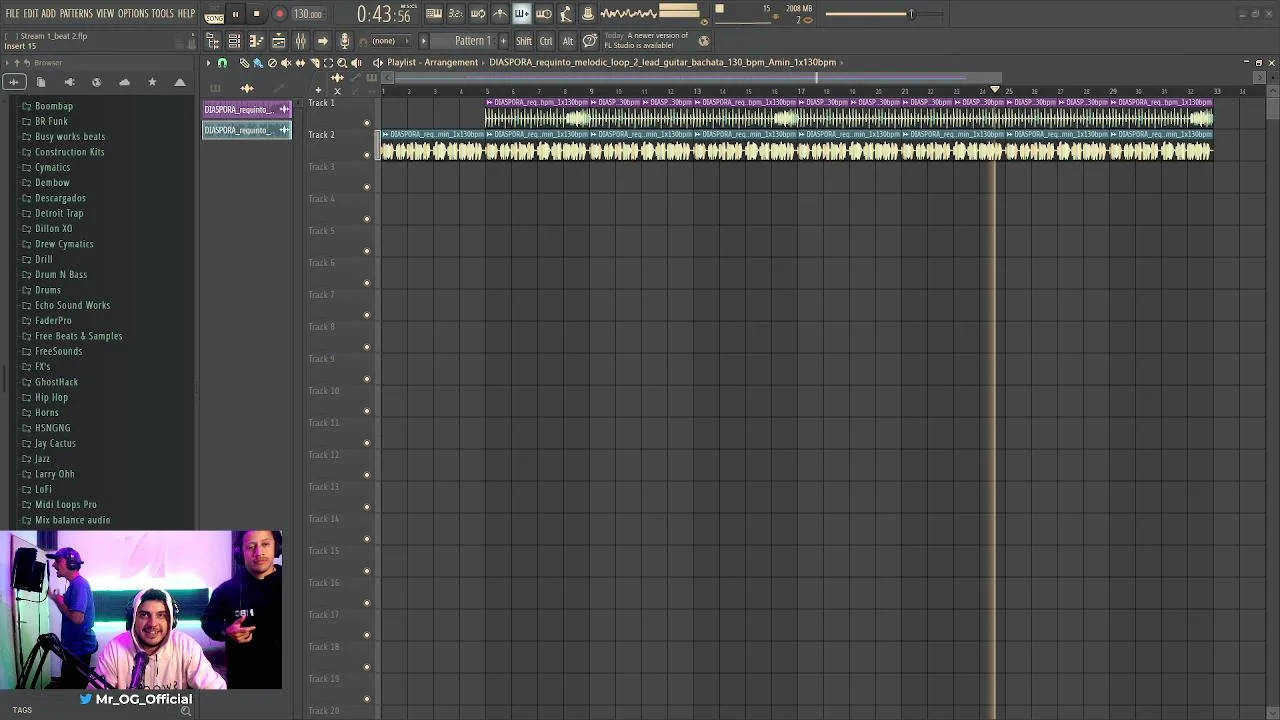Show the plugin database icon in Browser
1280x720 pixels.
point(69,82)
